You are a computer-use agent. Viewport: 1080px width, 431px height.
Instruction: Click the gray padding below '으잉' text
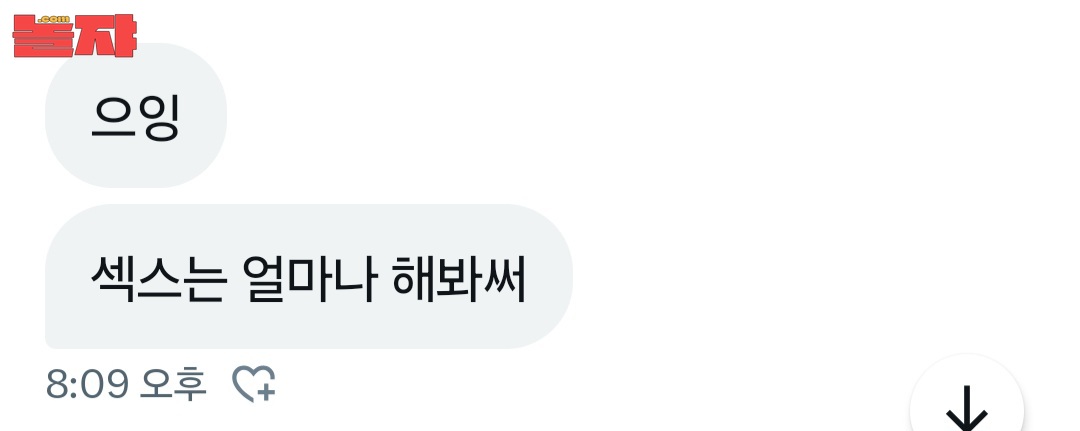point(136,165)
